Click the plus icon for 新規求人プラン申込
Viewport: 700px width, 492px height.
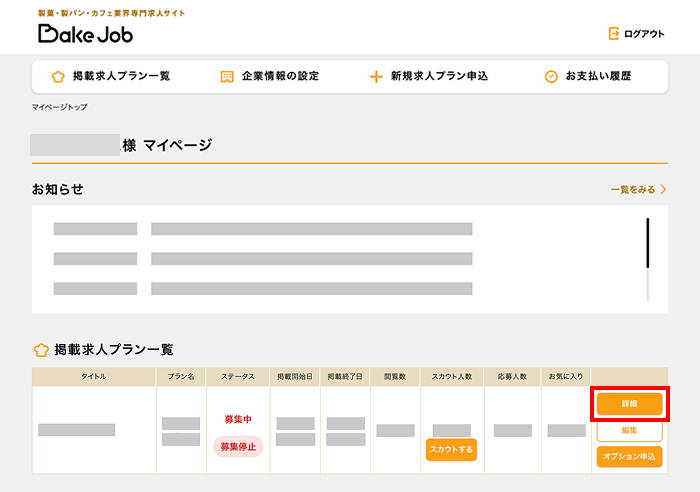[x=376, y=76]
